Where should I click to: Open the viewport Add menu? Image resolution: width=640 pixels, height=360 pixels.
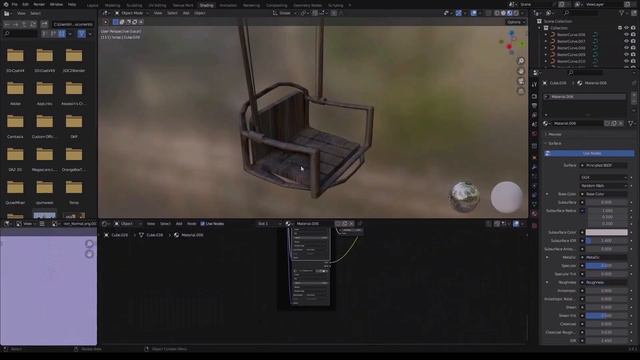[x=186, y=13]
